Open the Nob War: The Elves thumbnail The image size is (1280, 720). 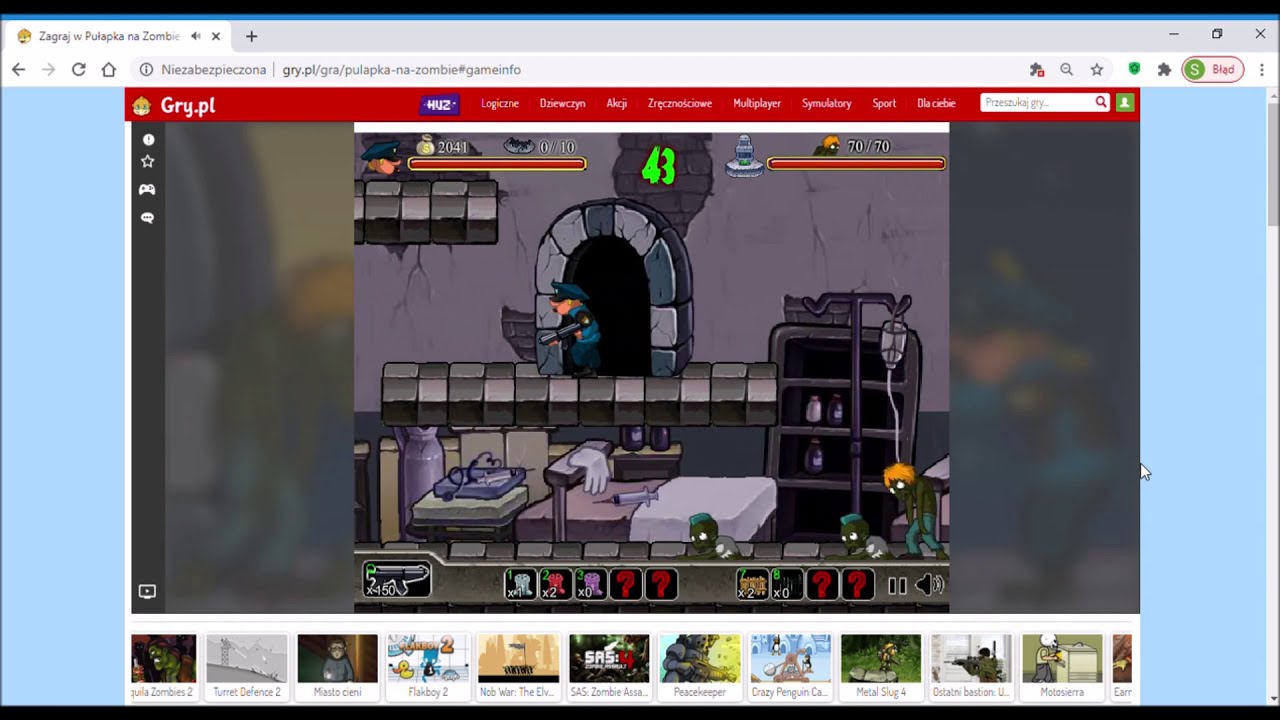518,667
